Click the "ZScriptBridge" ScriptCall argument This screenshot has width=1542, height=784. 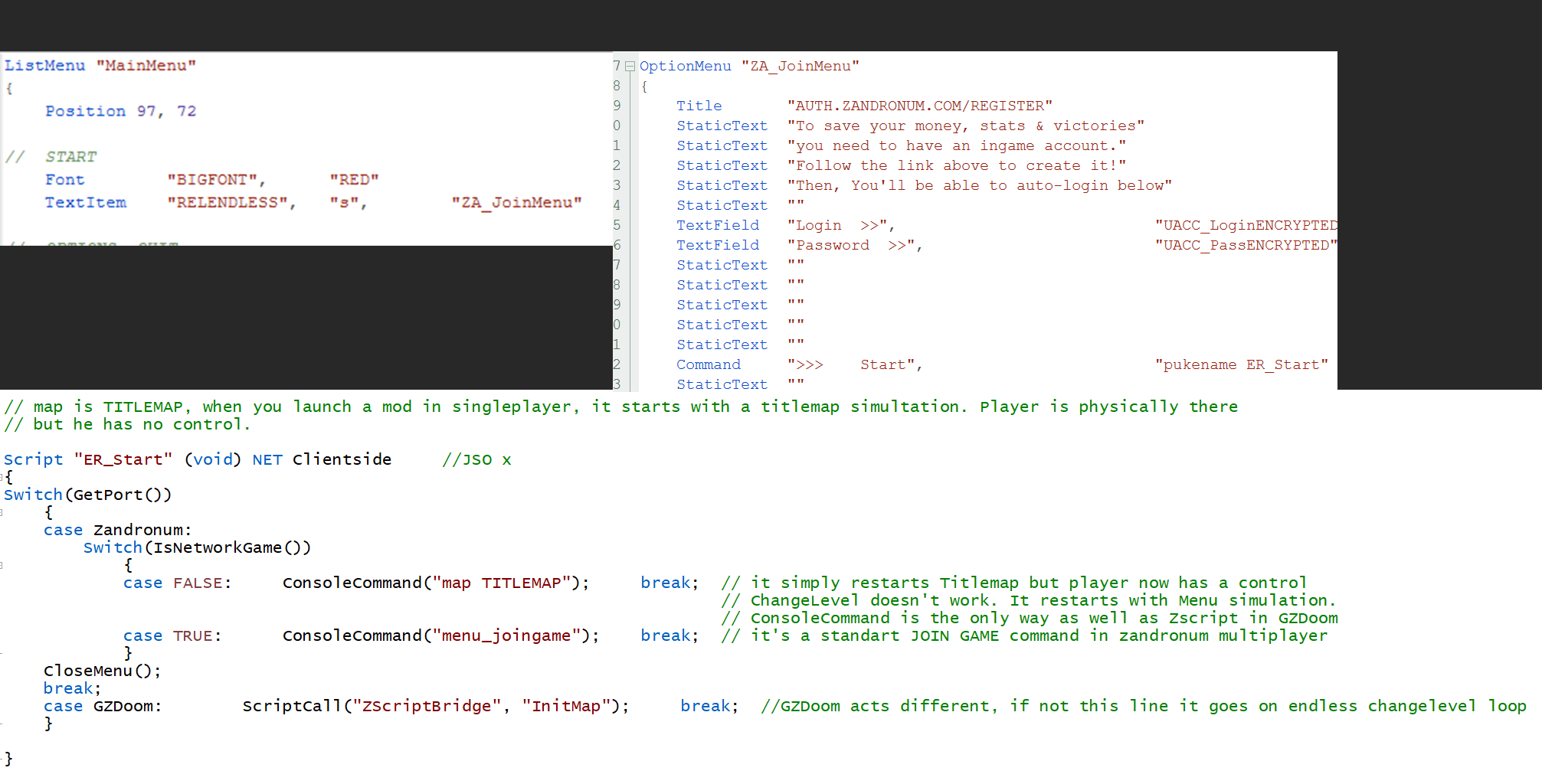(426, 707)
